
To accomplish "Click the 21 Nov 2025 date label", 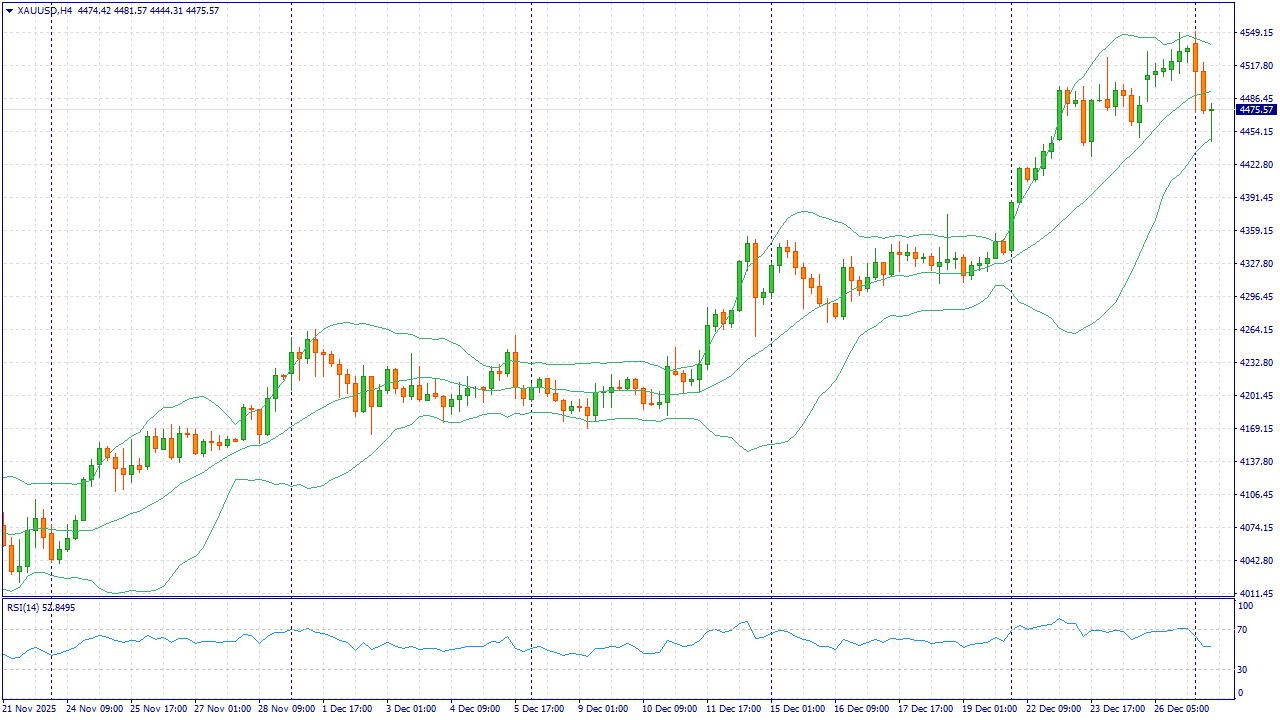I will [x=31, y=709].
